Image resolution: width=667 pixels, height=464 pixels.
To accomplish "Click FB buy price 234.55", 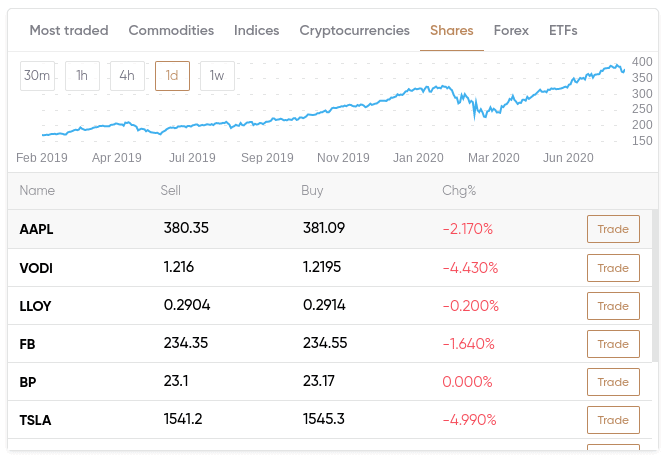I will [x=325, y=343].
